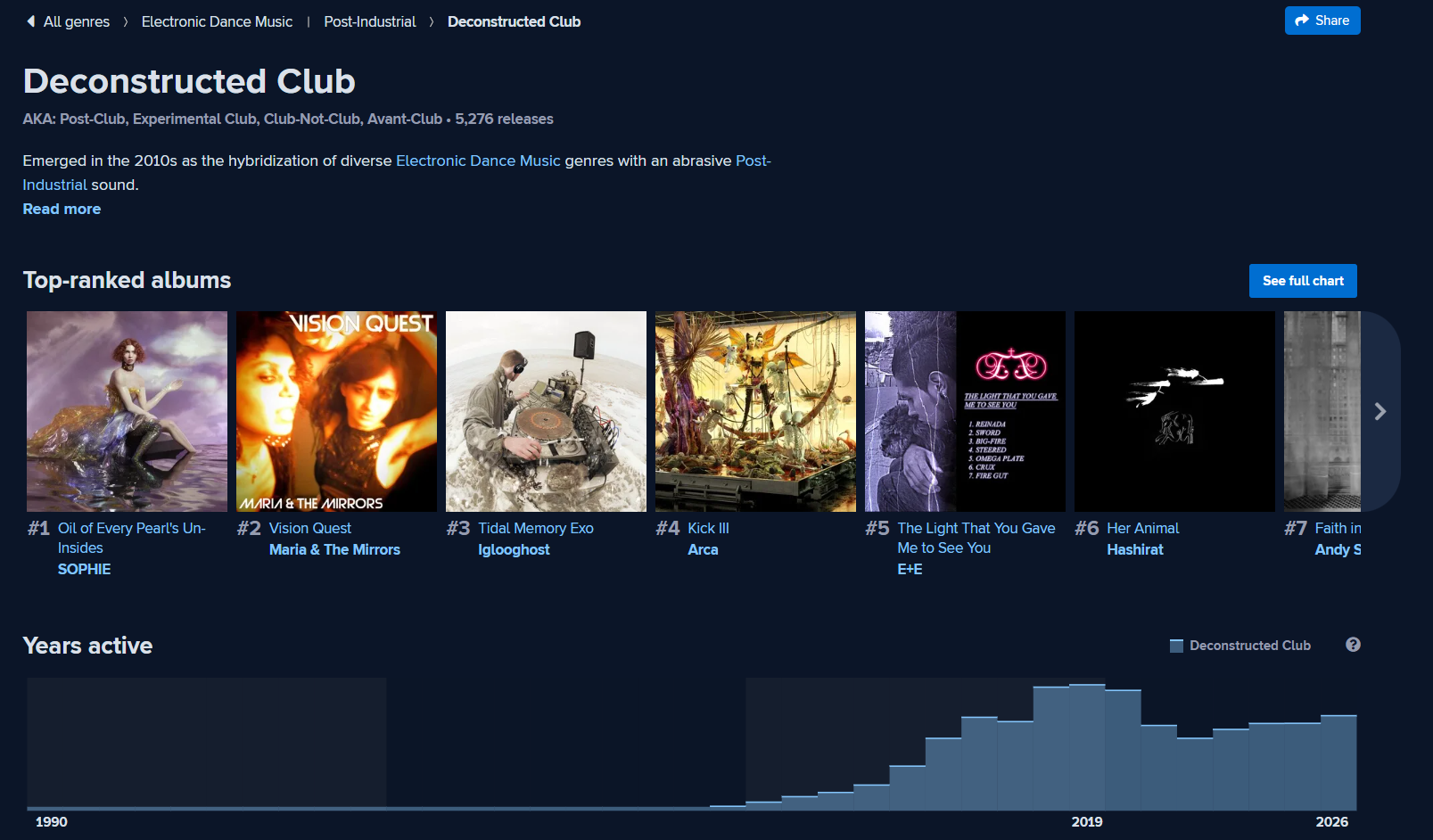The image size is (1433, 840).
Task: Open The Light That You Gave title
Action: click(x=976, y=538)
